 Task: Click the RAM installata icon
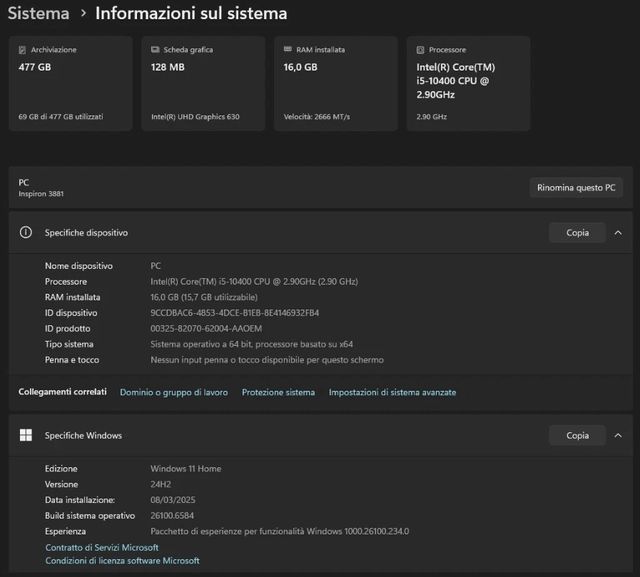click(x=287, y=49)
